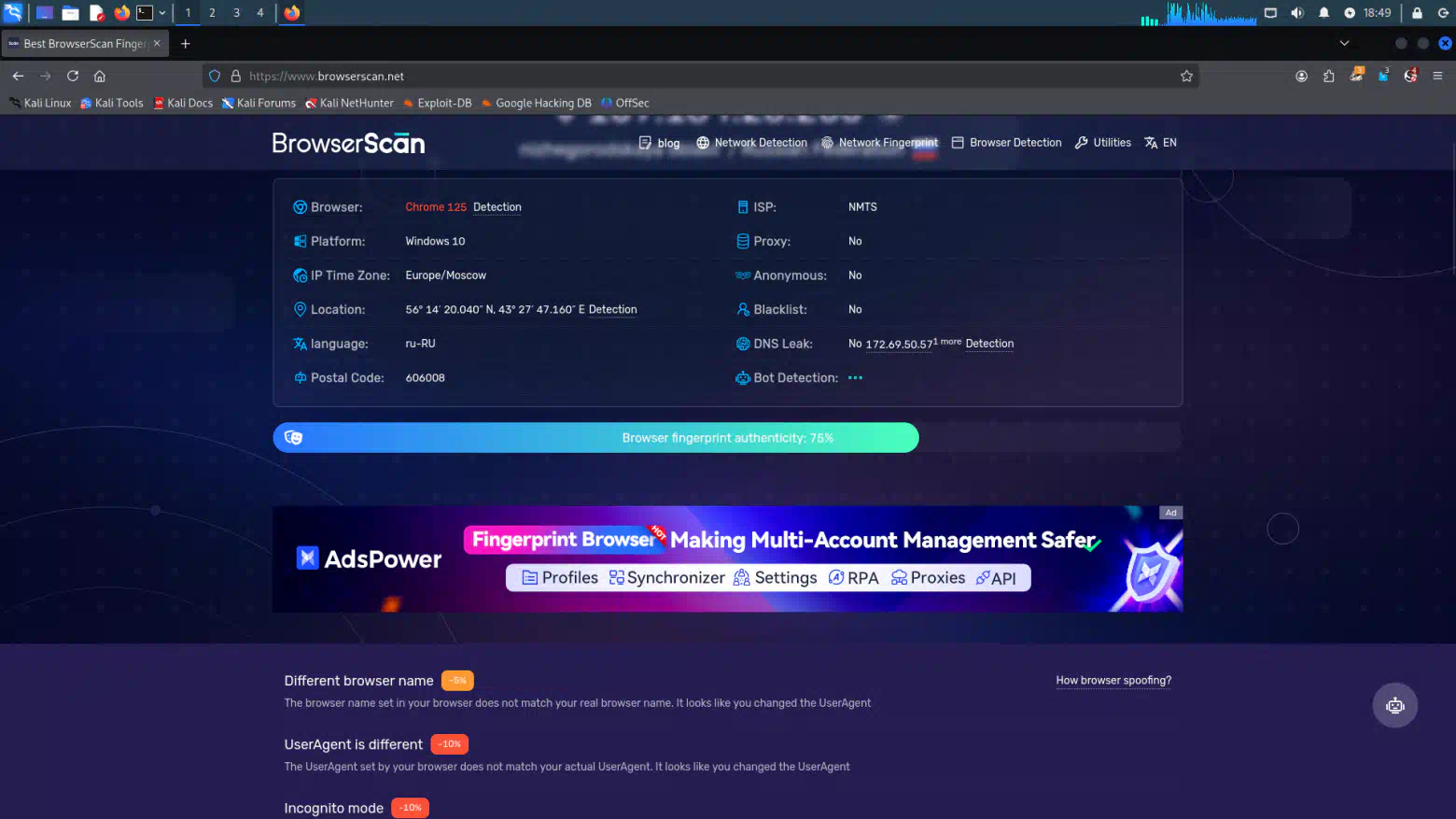This screenshot has height=819, width=1456.
Task: Open the extension with red badge 4
Action: click(1410, 75)
